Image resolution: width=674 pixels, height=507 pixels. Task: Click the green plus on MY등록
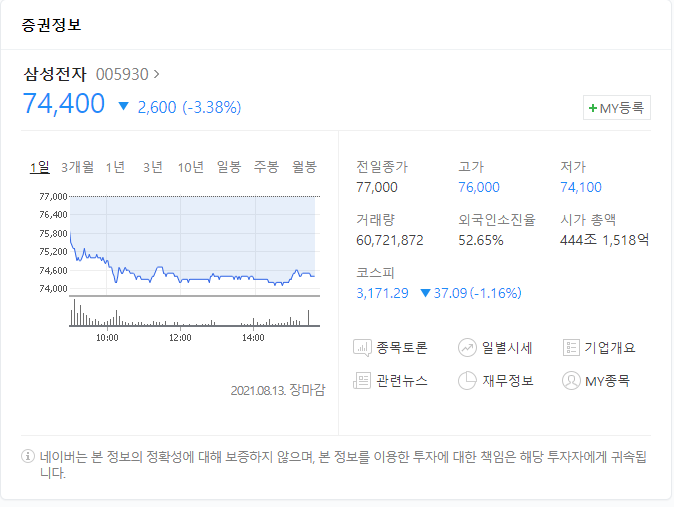click(x=593, y=108)
